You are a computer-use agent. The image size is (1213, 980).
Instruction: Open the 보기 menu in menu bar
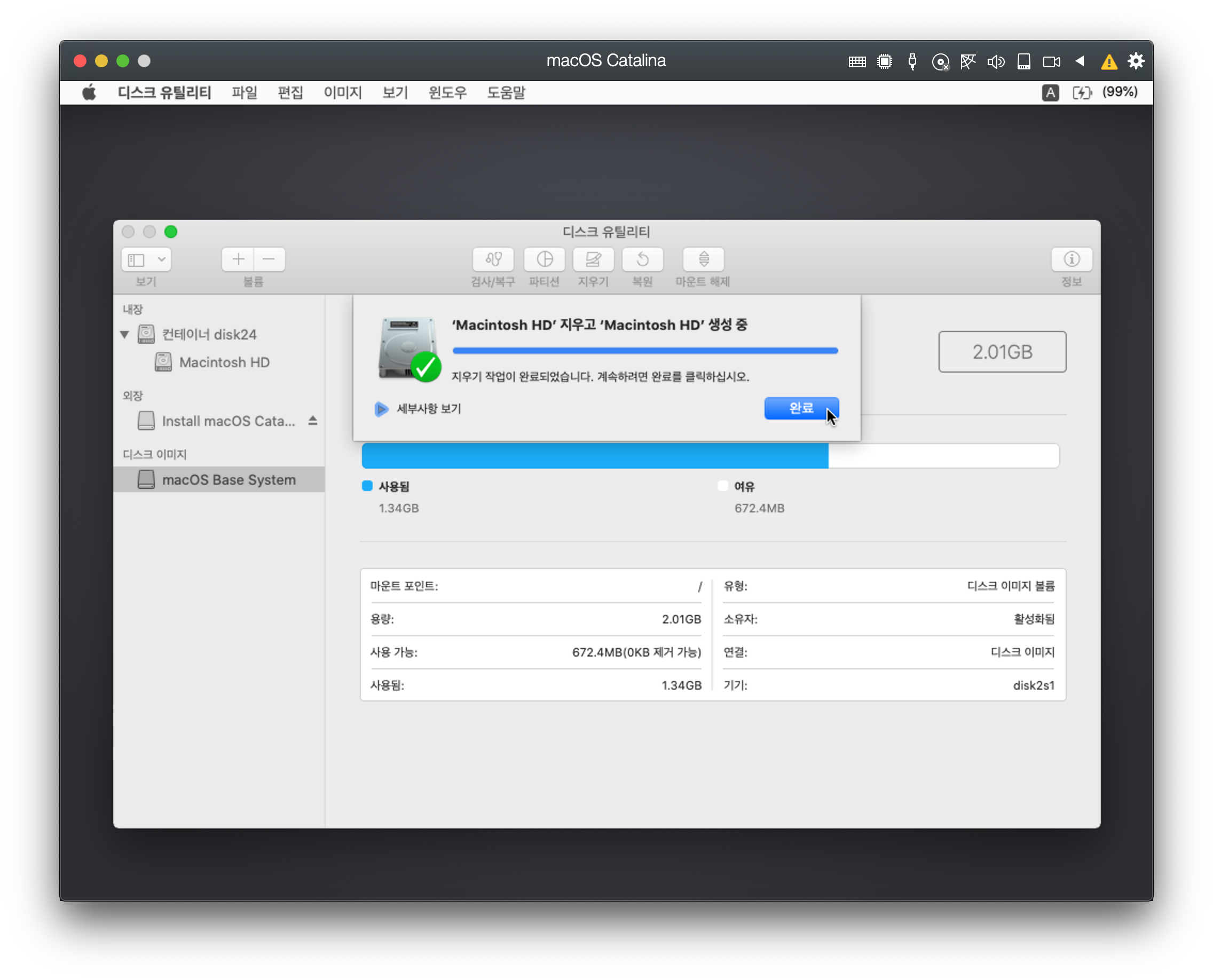395,92
